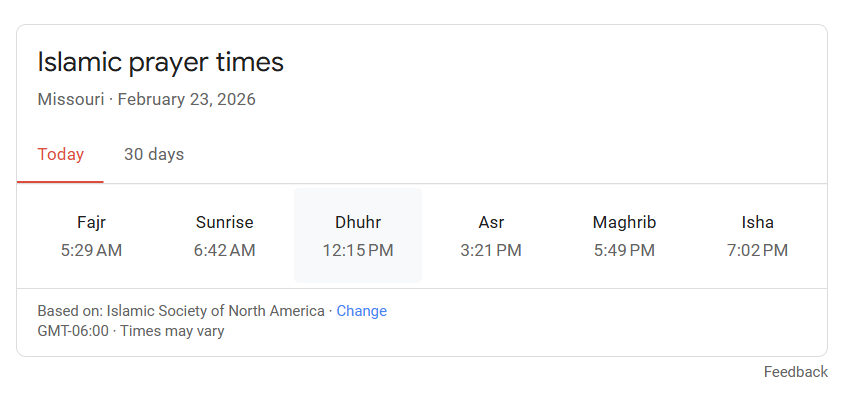Image resolution: width=866 pixels, height=414 pixels.
Task: Click the GMT-06:00 times may vary note
Action: pyautogui.click(x=130, y=331)
